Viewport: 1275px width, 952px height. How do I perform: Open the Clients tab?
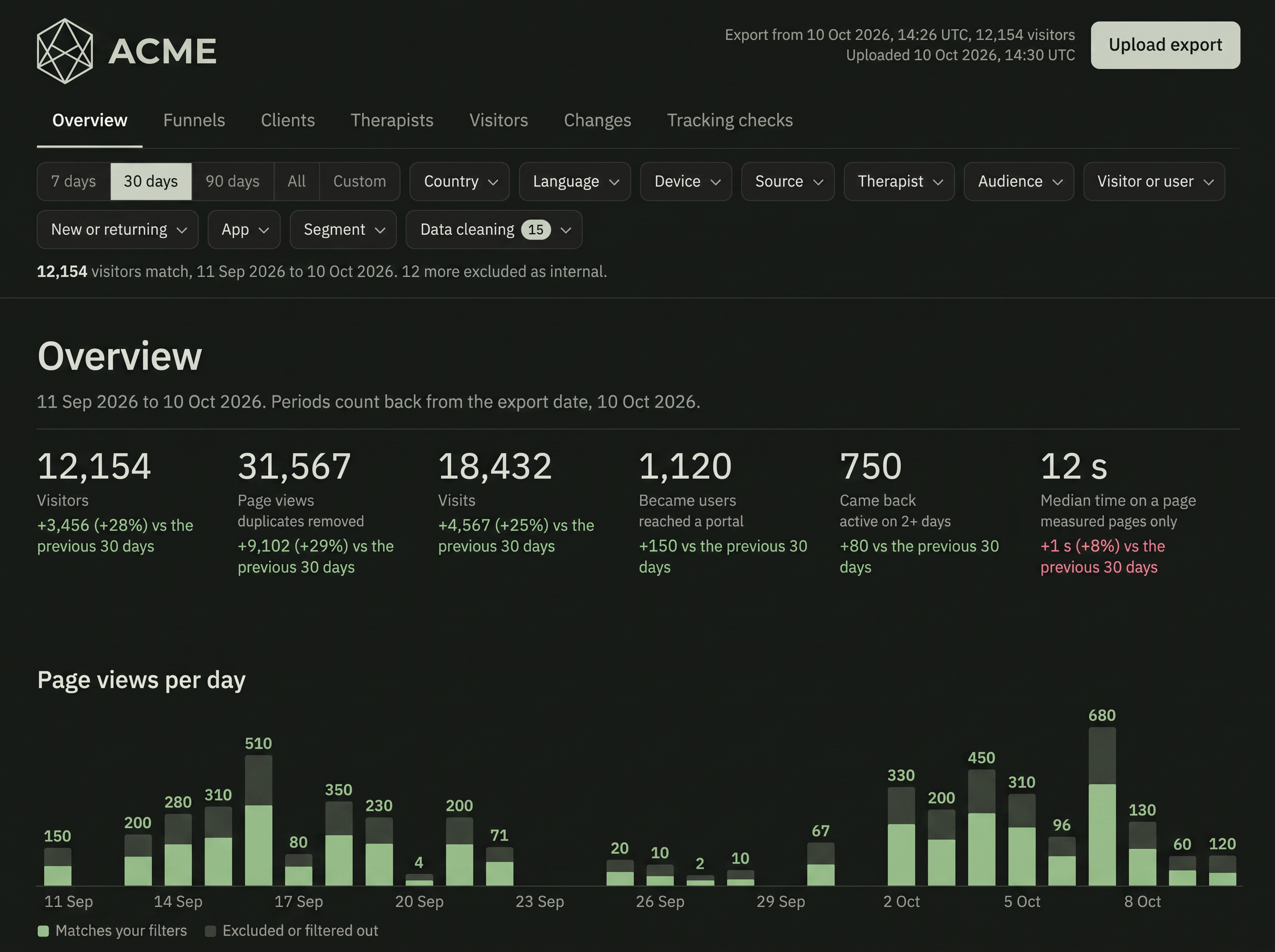pos(287,120)
